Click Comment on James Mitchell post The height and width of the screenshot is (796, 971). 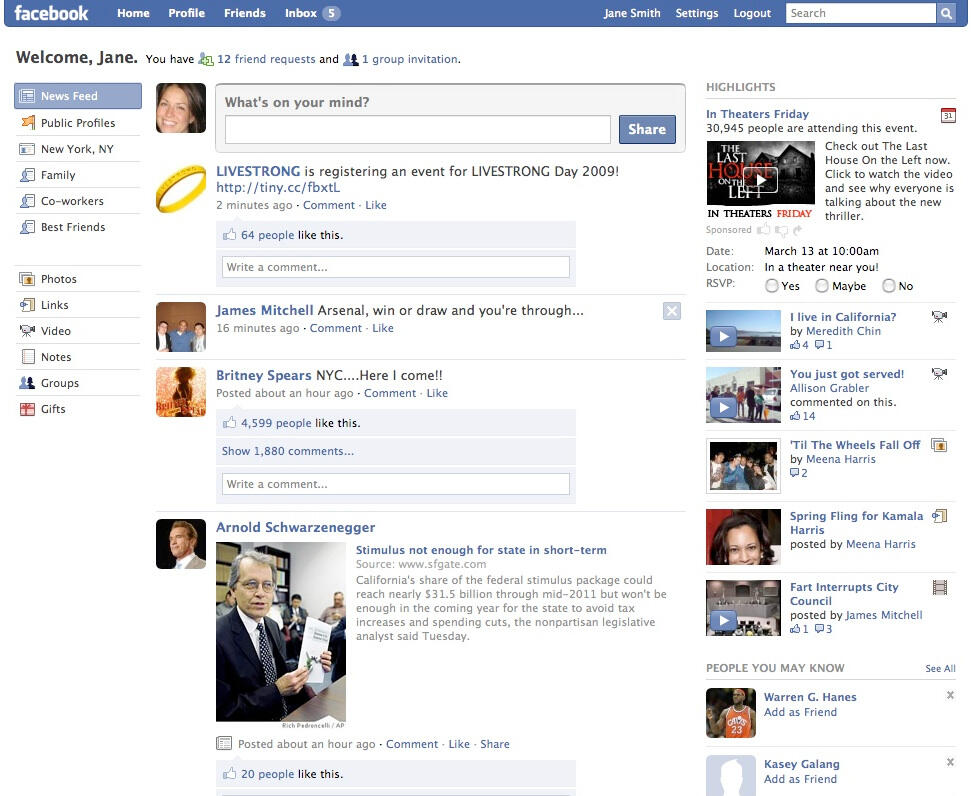tap(336, 328)
